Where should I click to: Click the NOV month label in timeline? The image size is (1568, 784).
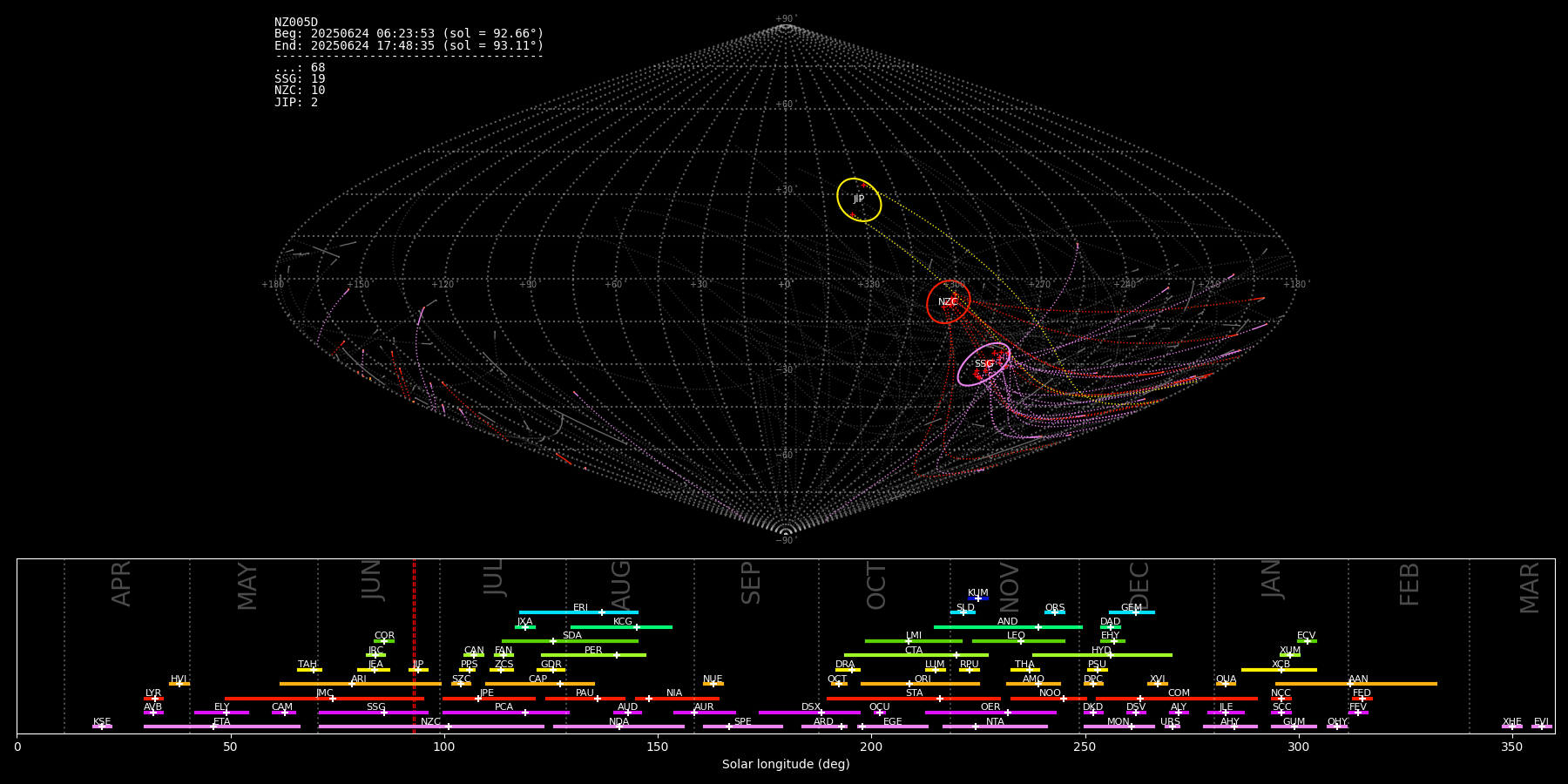pos(1009,586)
